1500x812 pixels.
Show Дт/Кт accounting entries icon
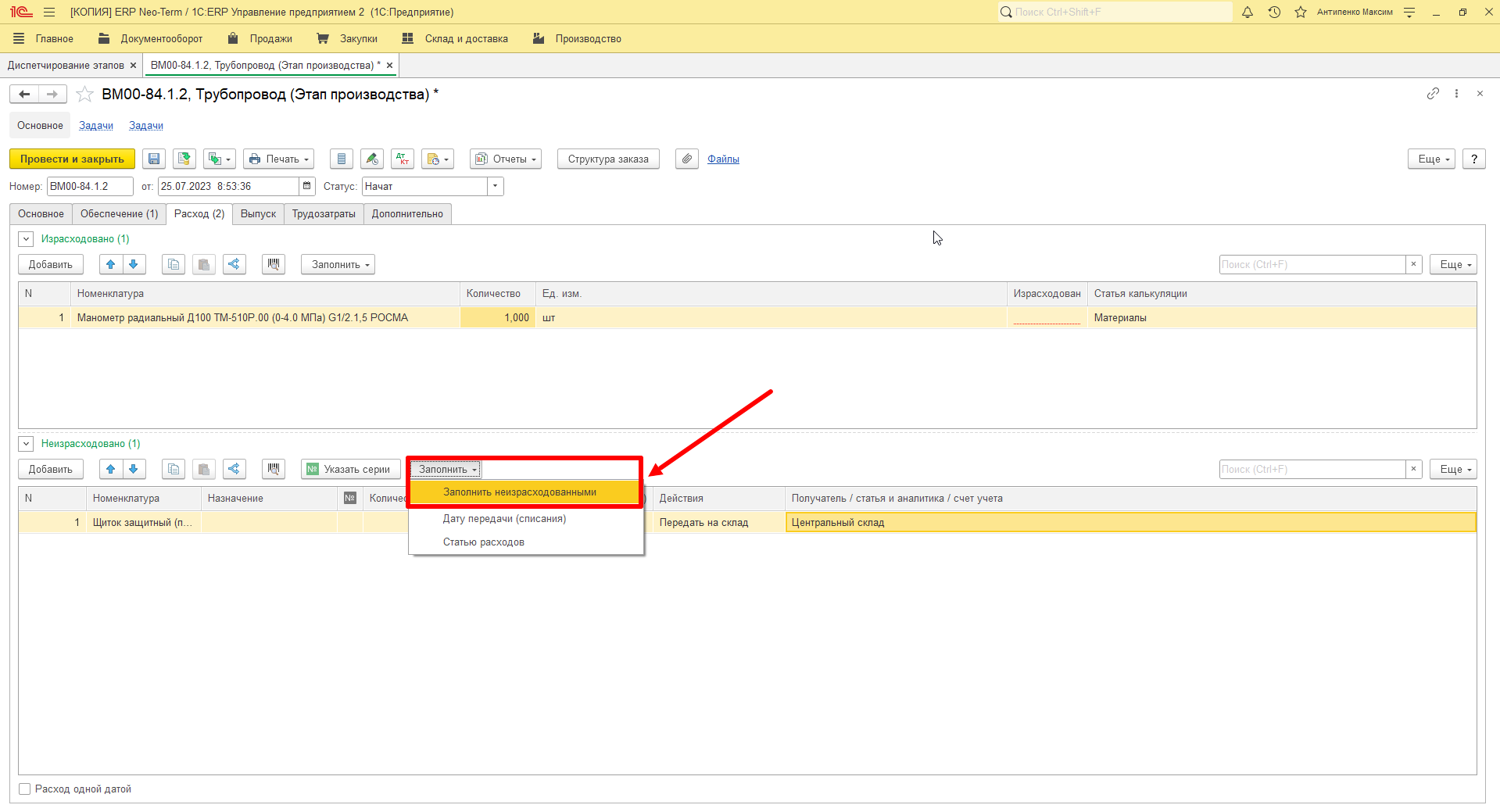(403, 159)
